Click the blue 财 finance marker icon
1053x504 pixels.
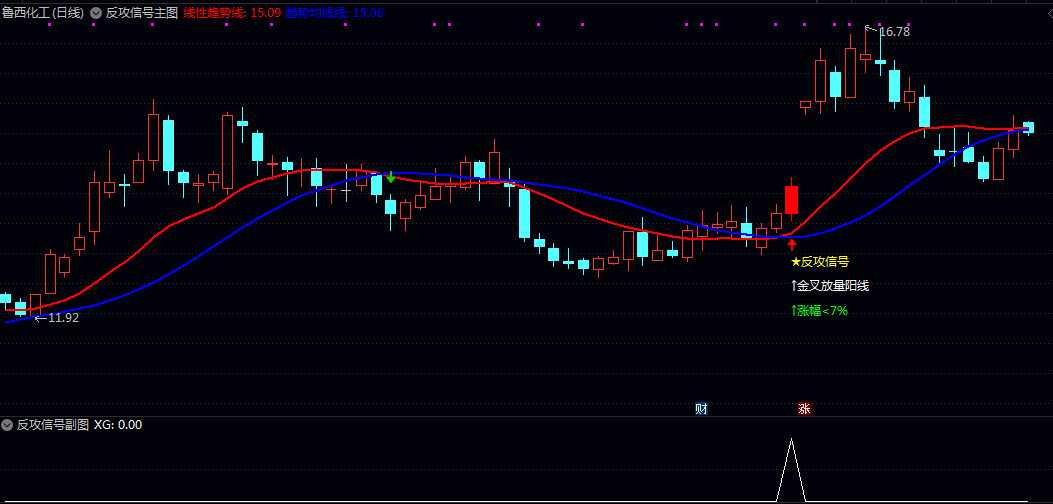701,409
